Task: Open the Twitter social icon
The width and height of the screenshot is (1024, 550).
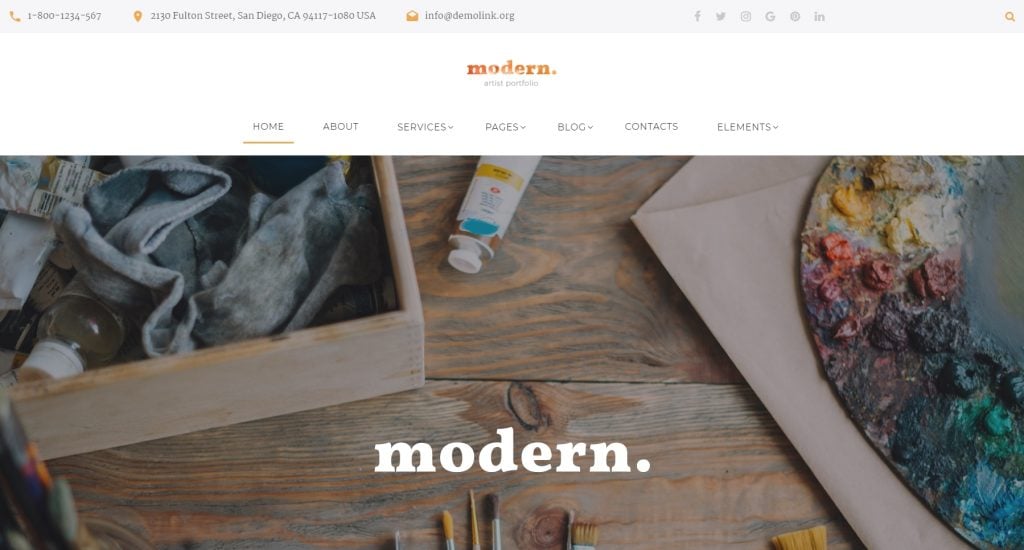Action: tap(720, 16)
